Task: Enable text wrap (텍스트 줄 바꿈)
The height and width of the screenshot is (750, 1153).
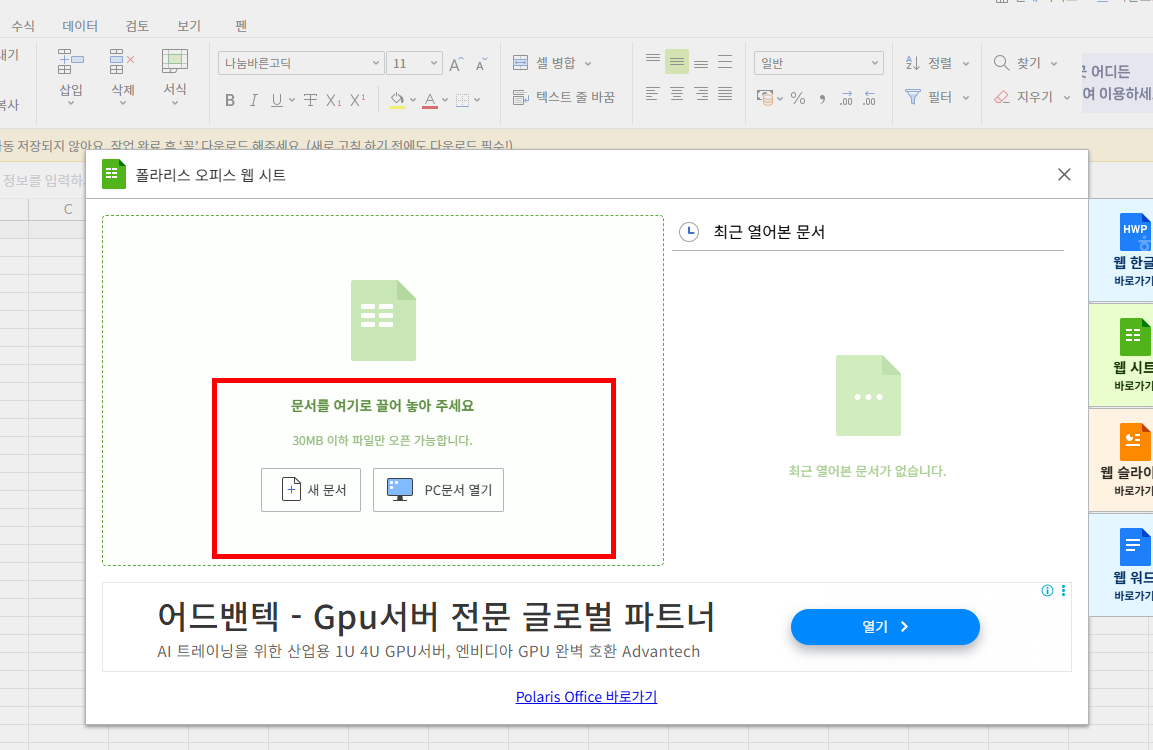Action: [x=566, y=96]
